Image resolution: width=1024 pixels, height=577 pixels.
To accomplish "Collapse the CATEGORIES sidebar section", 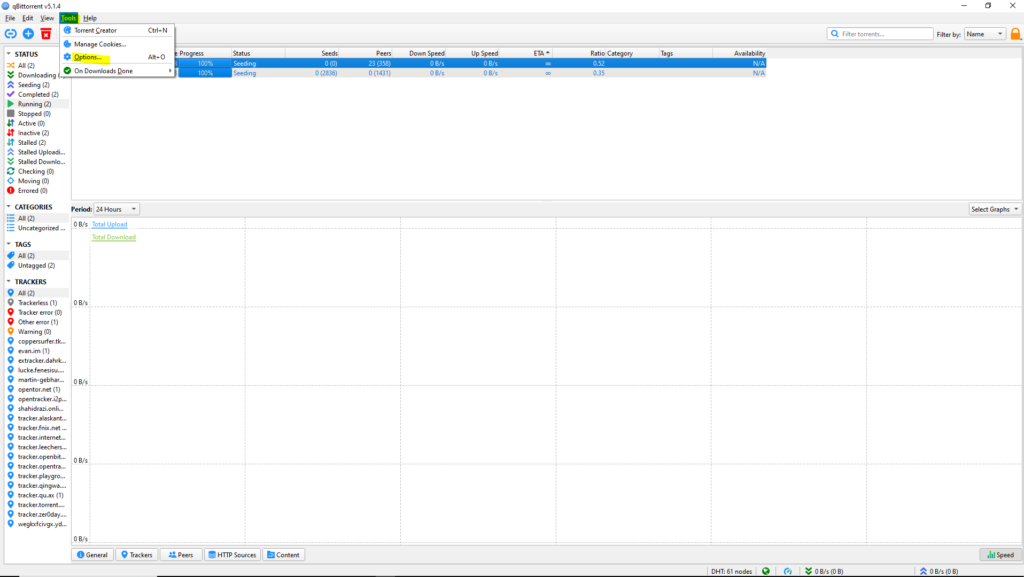I will 8,206.
